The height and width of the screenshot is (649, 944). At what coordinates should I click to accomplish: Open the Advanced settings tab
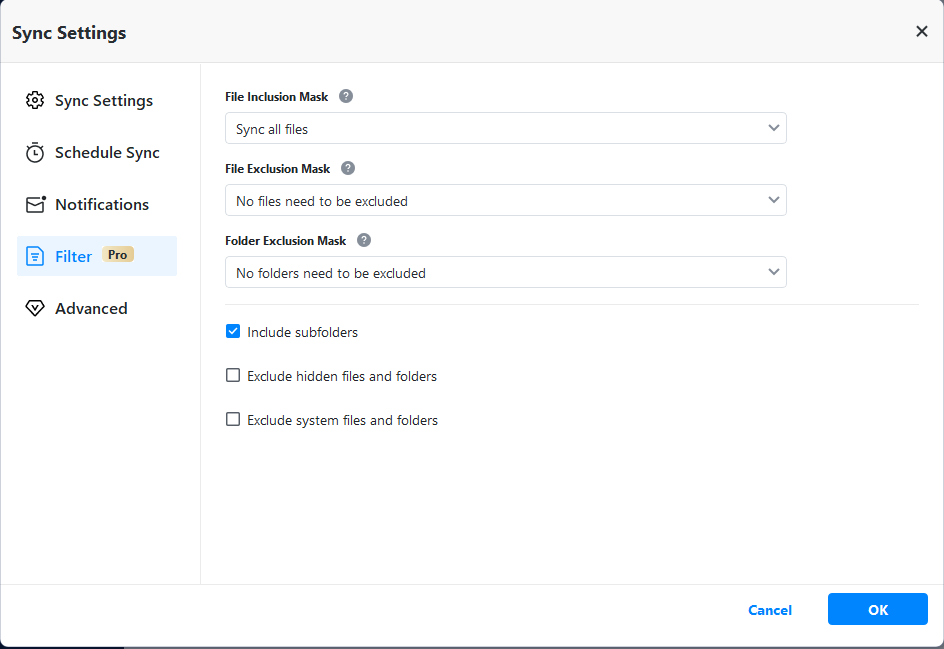click(91, 309)
